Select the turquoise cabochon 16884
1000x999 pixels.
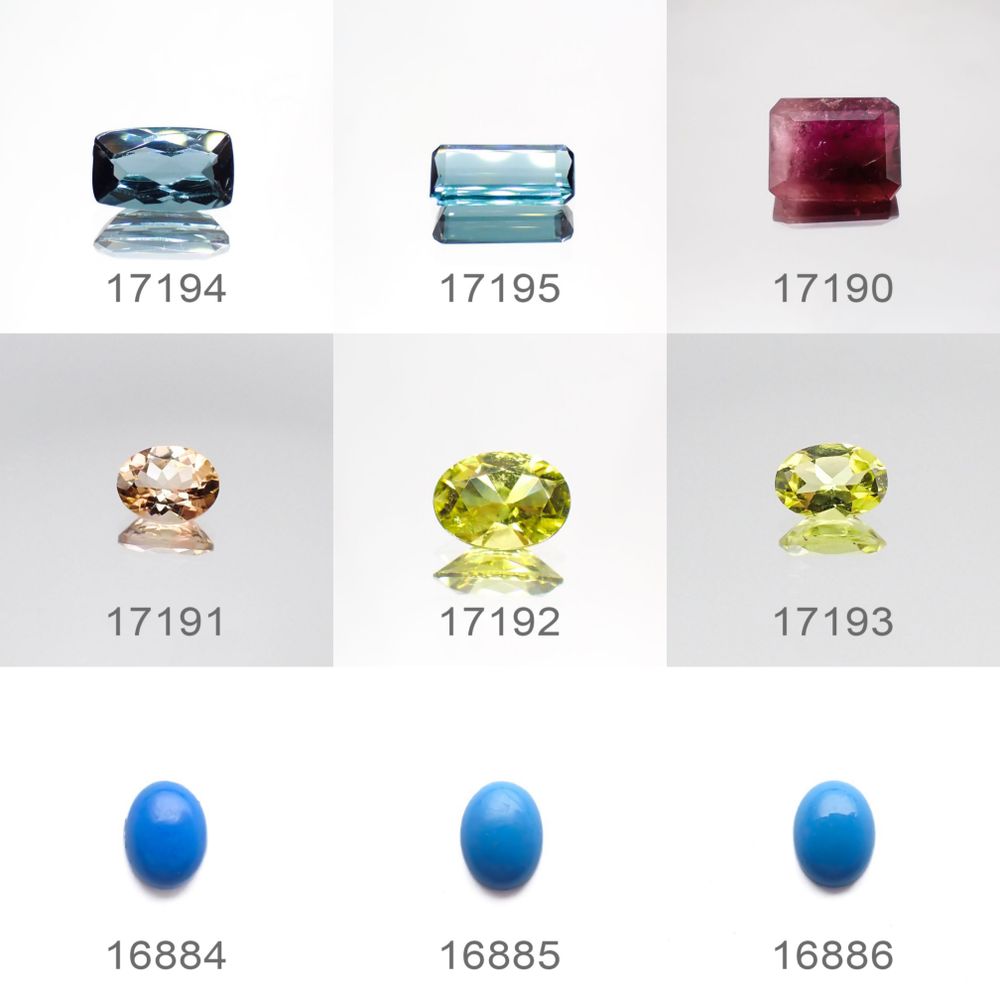pyautogui.click(x=165, y=834)
